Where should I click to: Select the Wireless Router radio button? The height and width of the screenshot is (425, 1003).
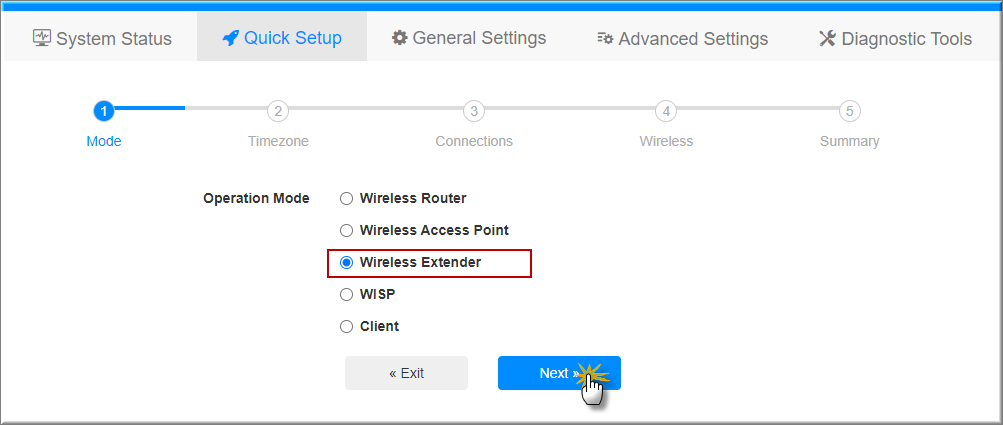pos(347,198)
